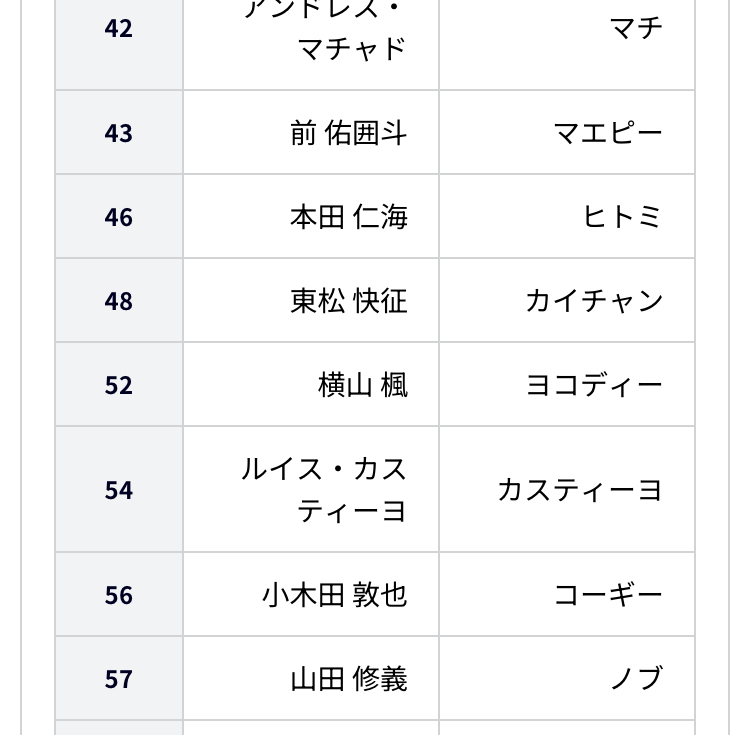This screenshot has height=735, width=750.
Task: Select player name 前 佑囲斗
Action: click(349, 133)
